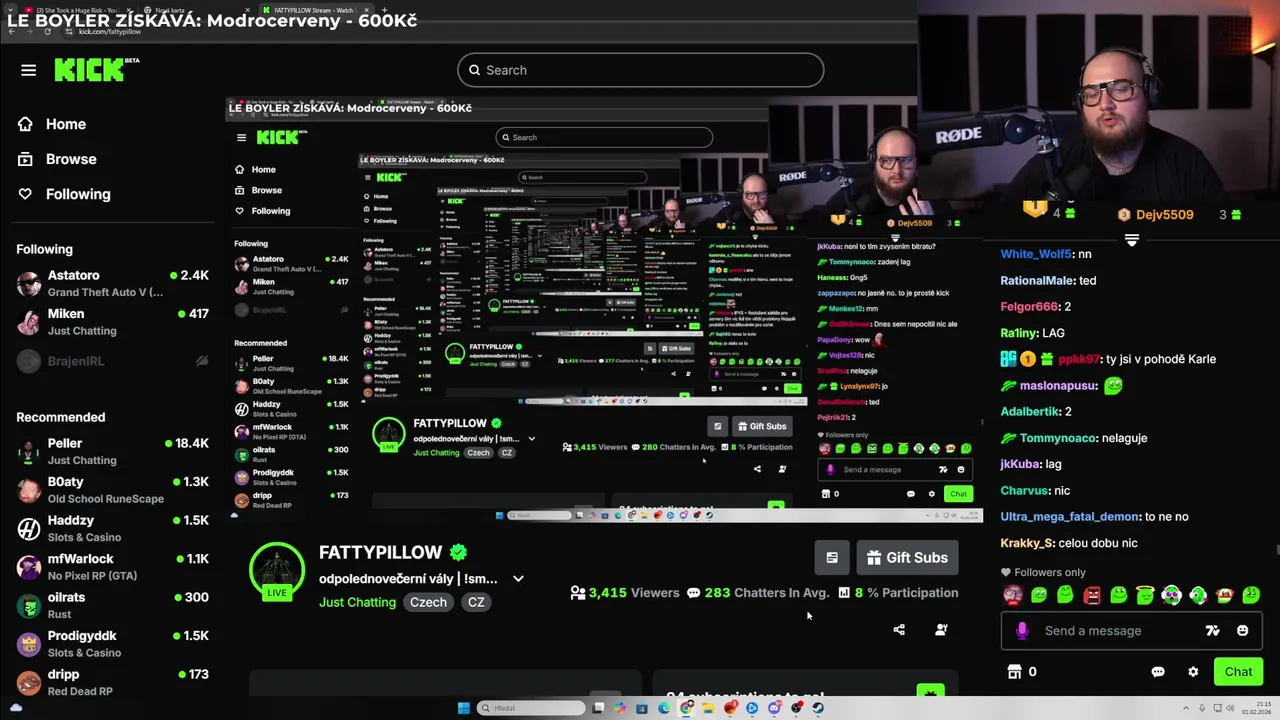Open Astatoro's channel in Following list
1280x720 pixels.
point(112,283)
